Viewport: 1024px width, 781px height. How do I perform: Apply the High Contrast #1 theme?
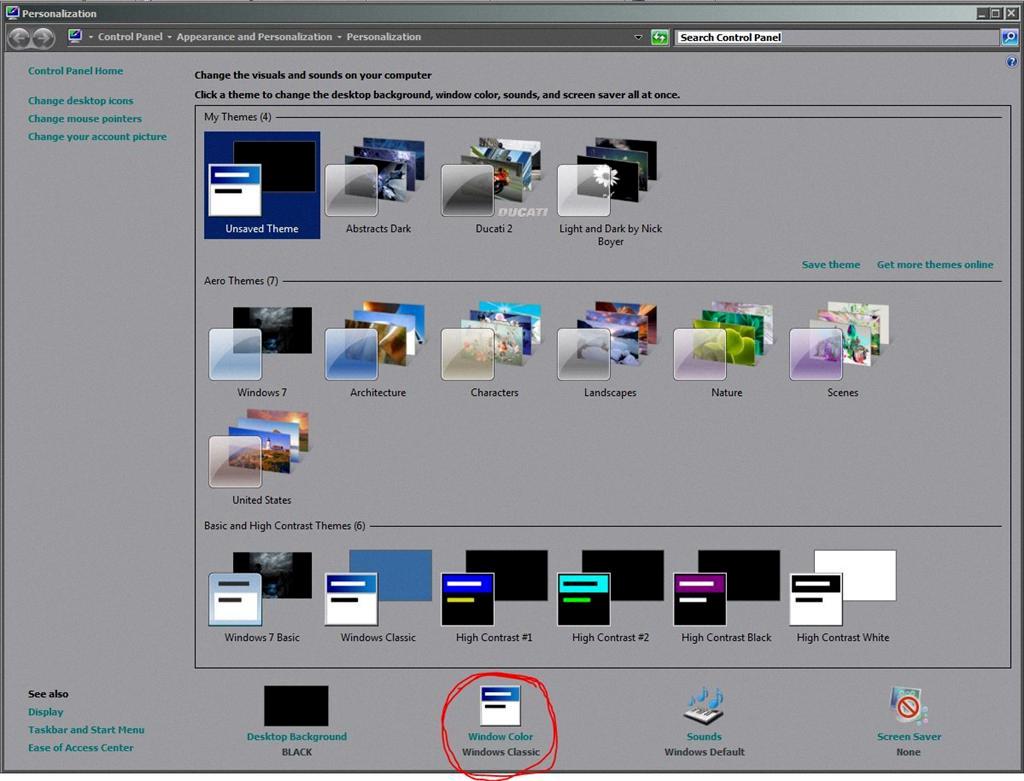(x=494, y=588)
